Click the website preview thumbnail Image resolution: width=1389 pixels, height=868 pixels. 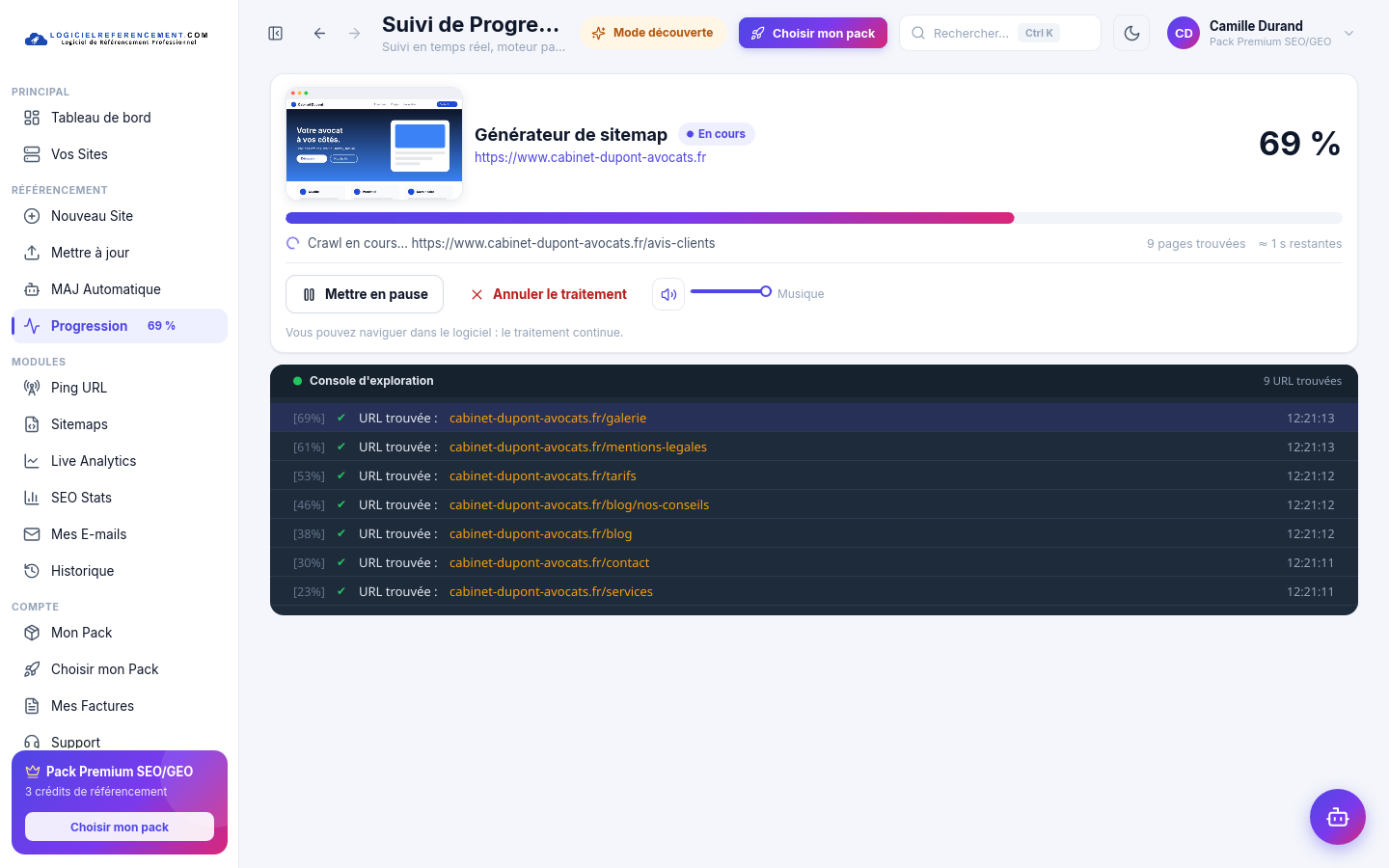coord(374,144)
